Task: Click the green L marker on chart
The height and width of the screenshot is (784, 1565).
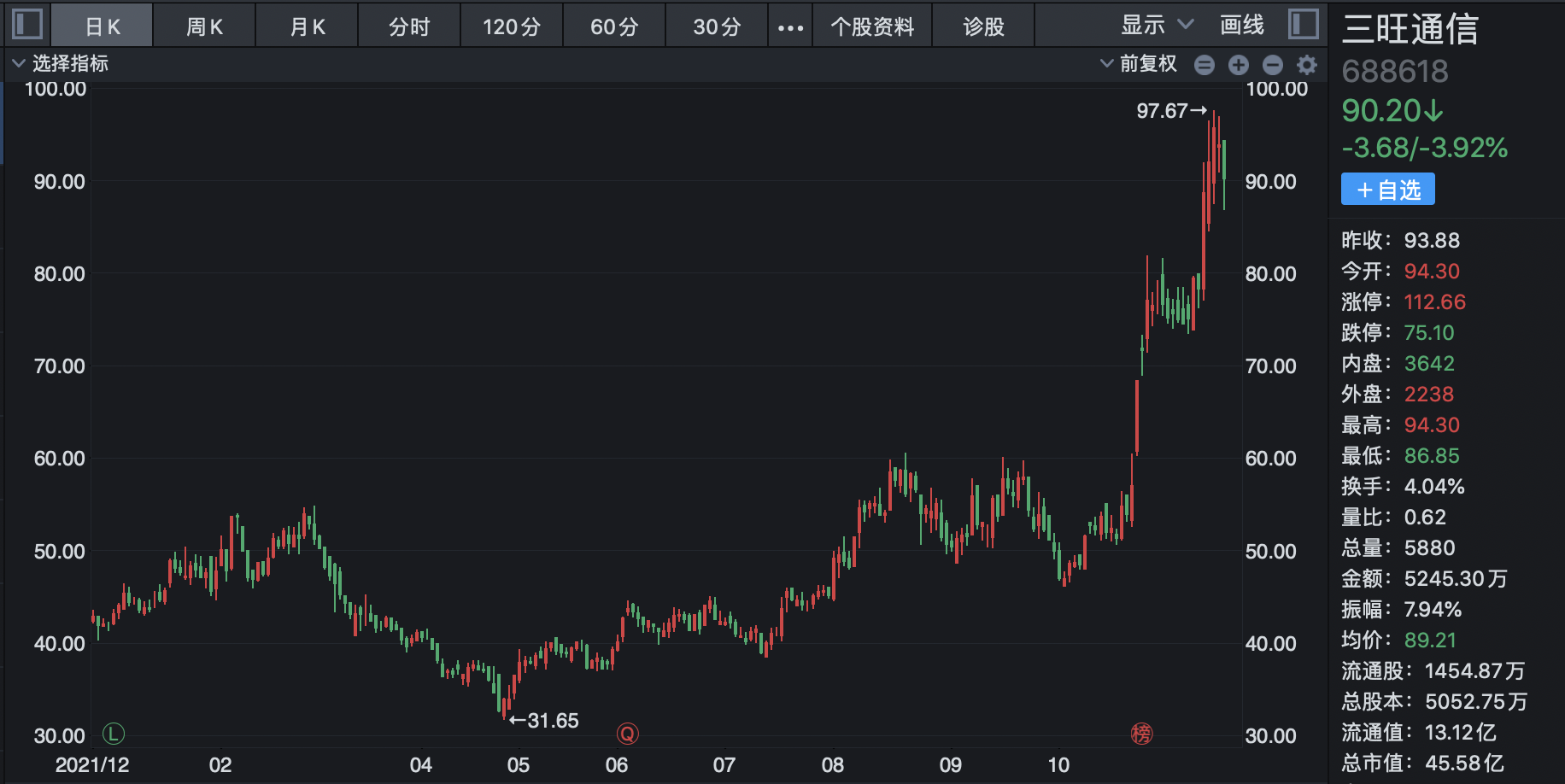Action: [114, 733]
